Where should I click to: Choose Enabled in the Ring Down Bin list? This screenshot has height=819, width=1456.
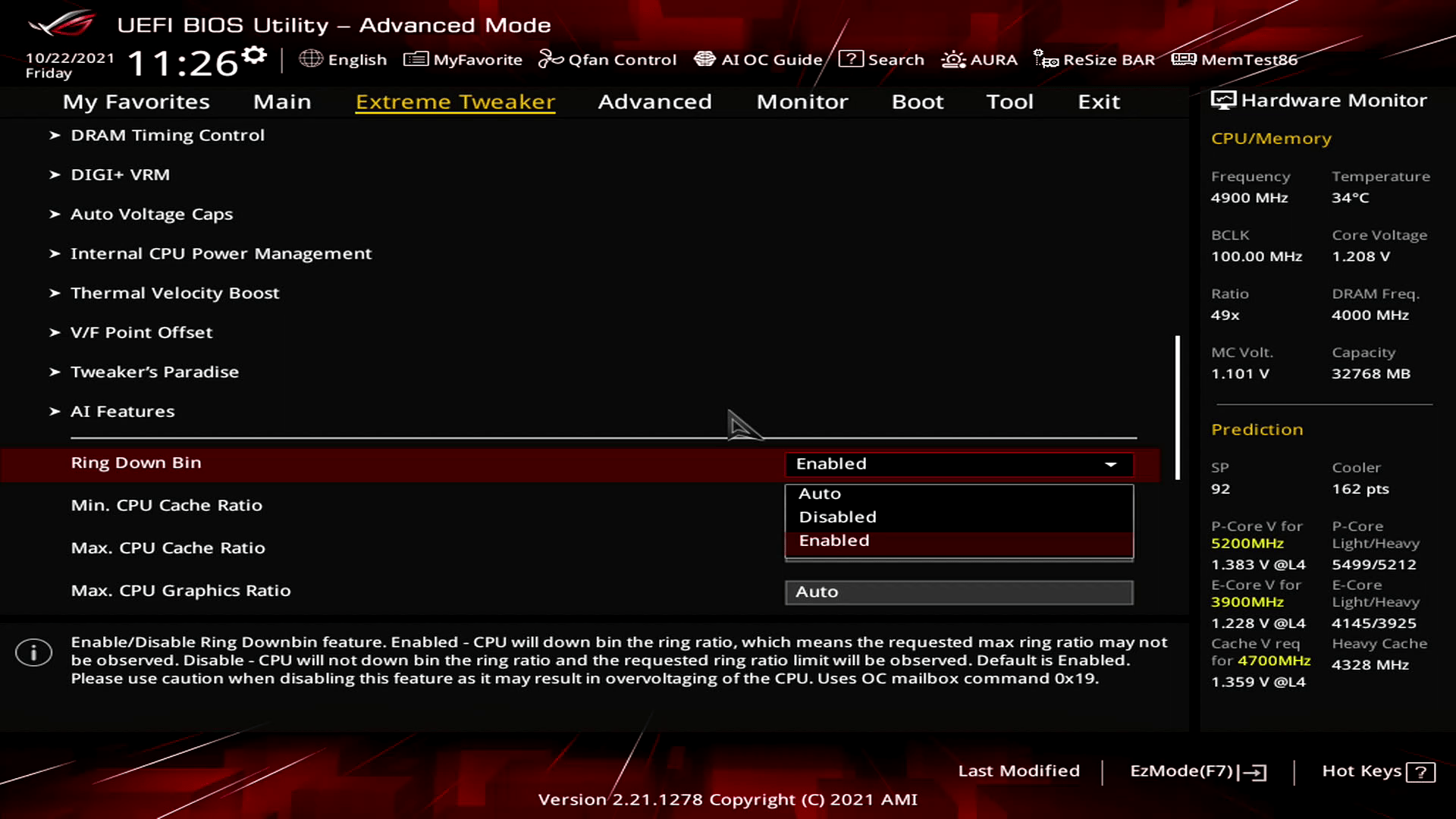coord(834,540)
